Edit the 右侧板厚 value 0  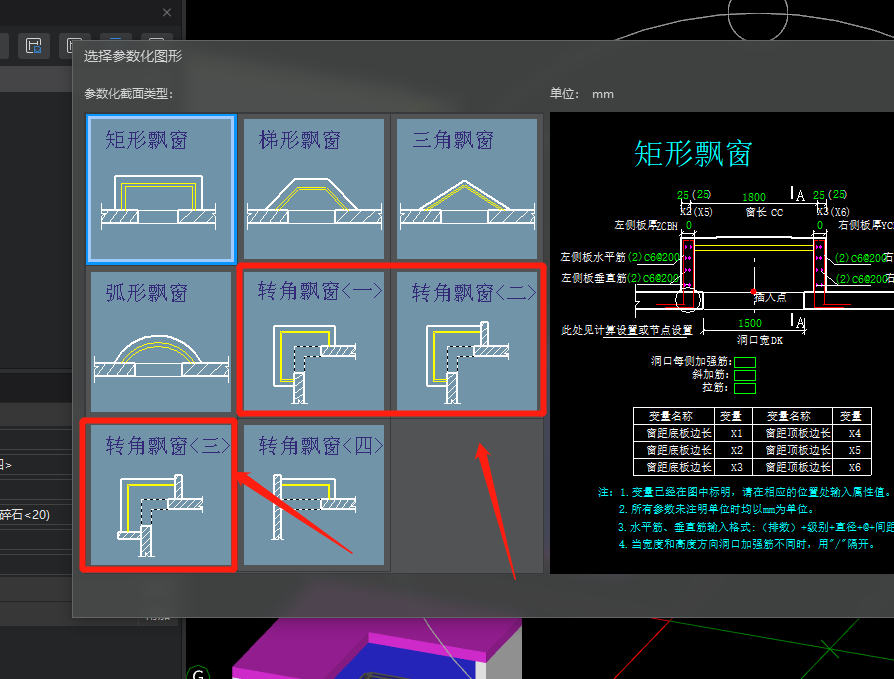tap(820, 225)
